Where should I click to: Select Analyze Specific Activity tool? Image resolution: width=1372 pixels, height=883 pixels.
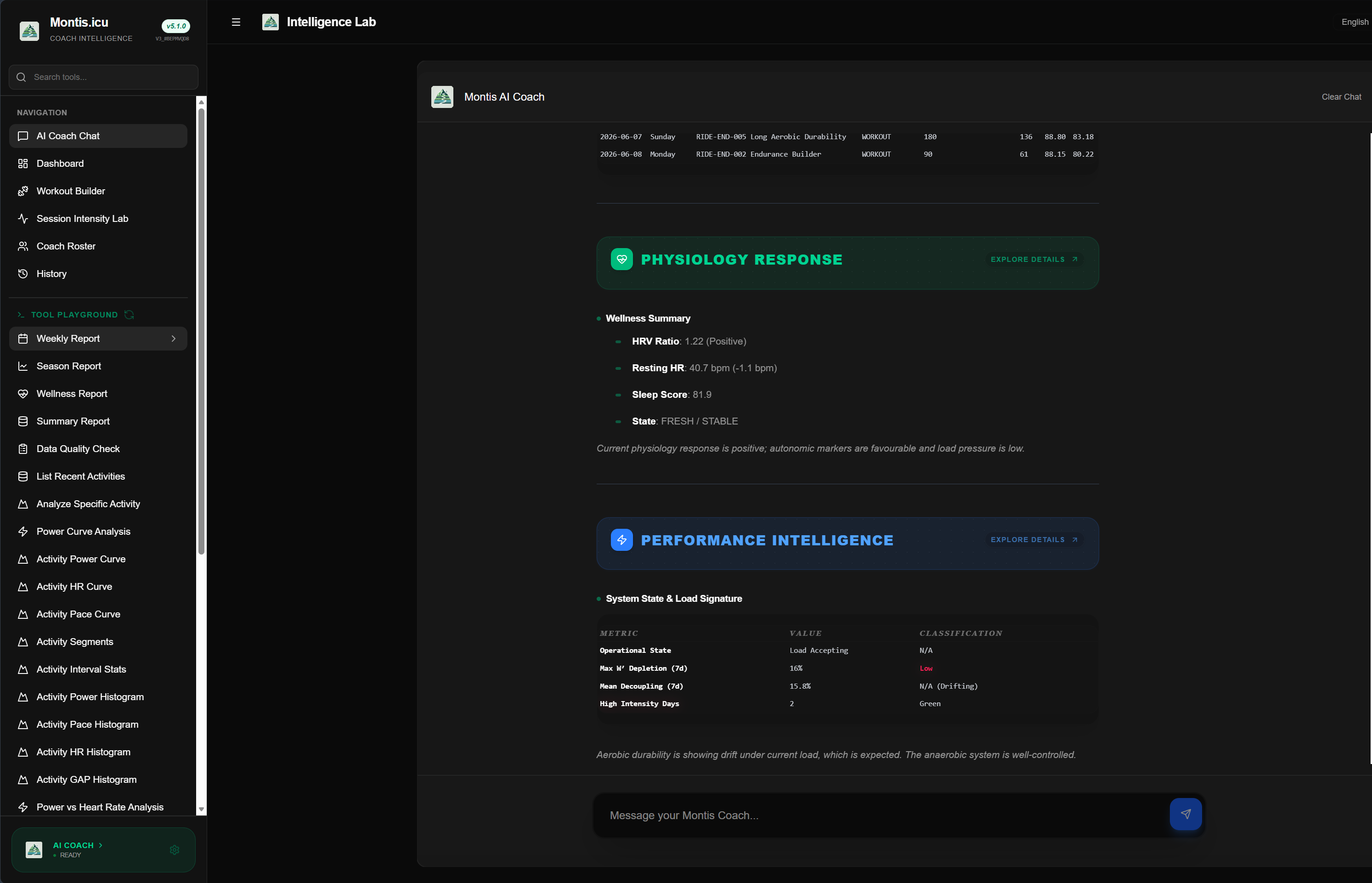[x=98, y=504]
